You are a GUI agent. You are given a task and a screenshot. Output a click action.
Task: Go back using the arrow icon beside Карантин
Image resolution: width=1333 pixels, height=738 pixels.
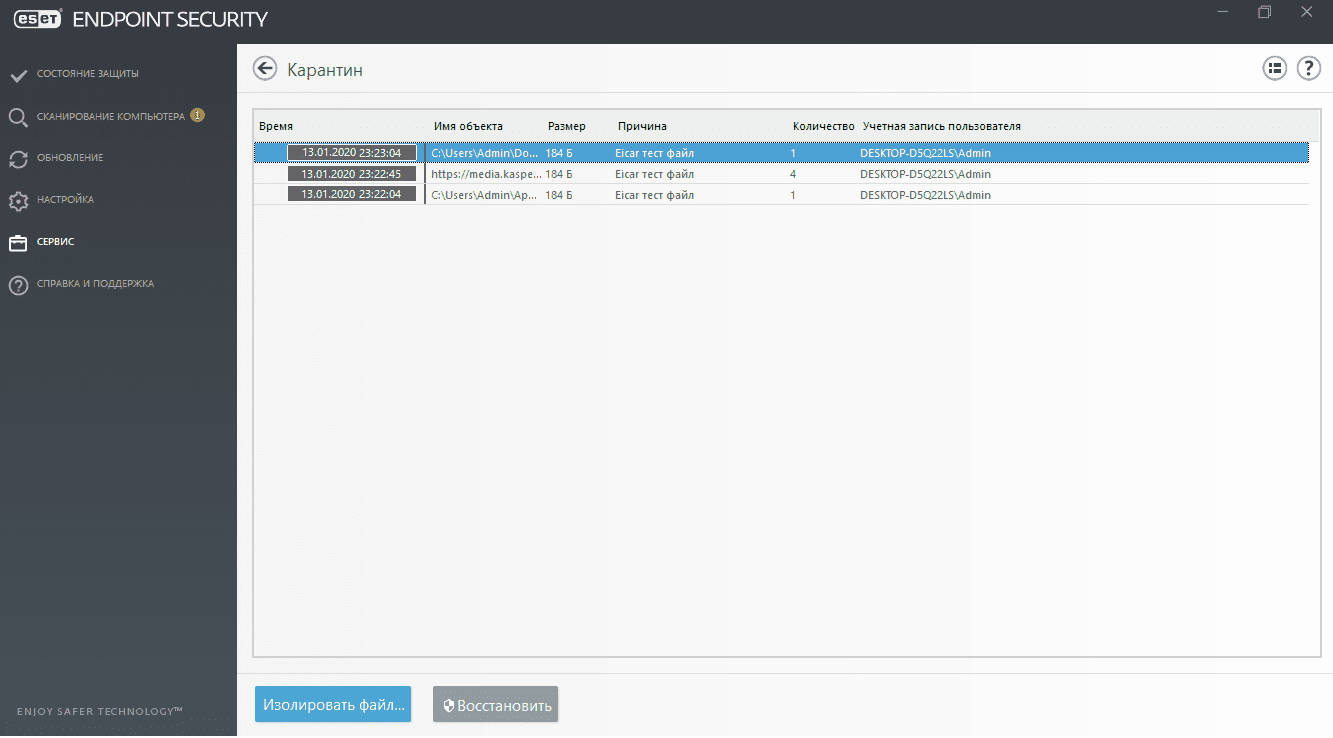pos(264,69)
